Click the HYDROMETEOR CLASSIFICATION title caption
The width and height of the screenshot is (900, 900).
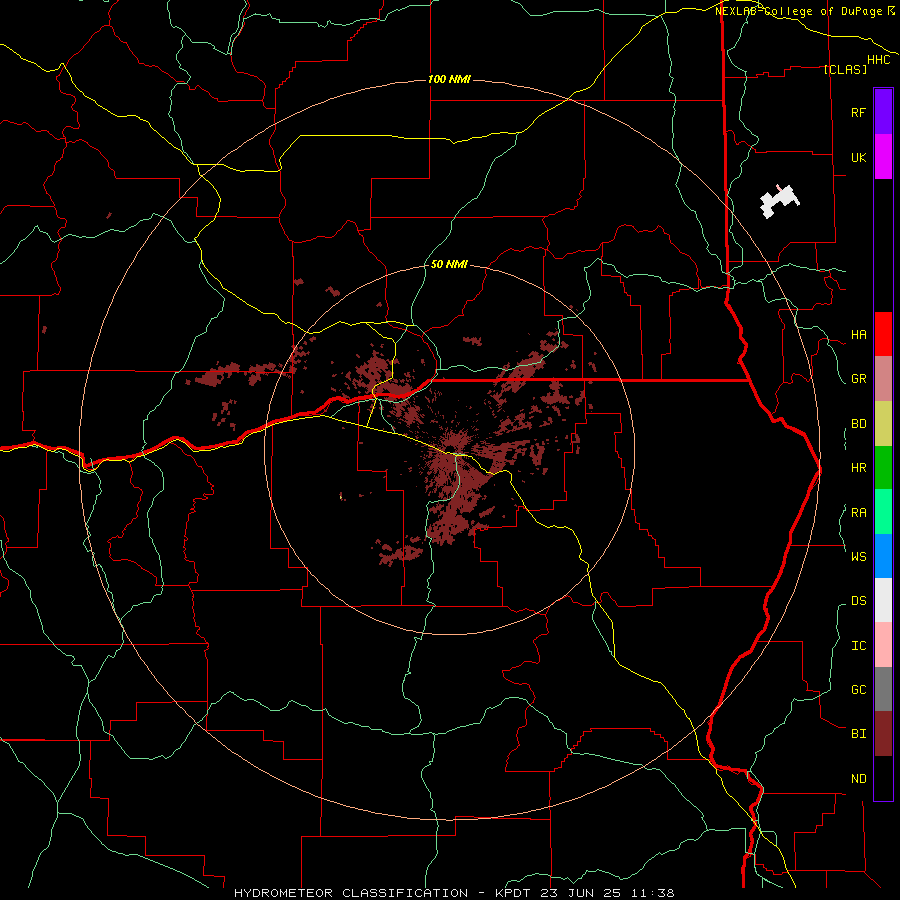coord(454,893)
